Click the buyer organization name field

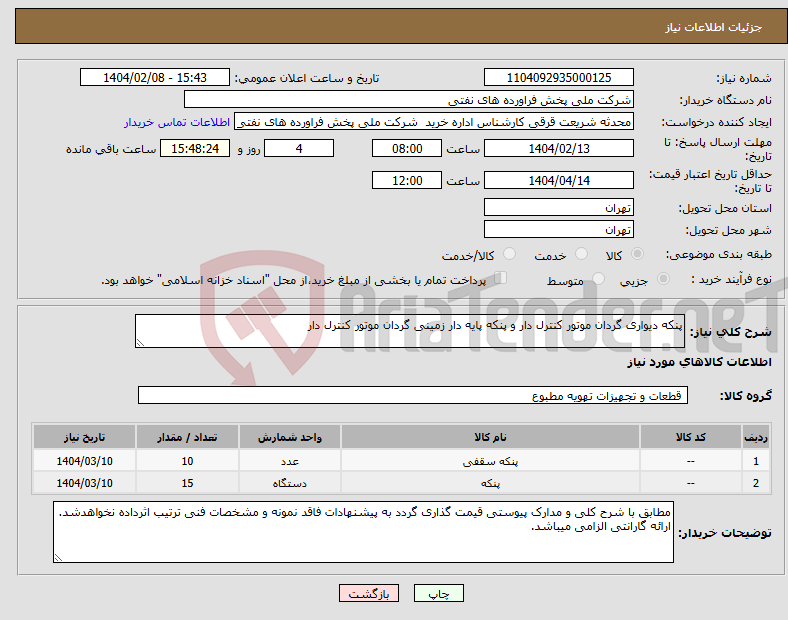tap(409, 99)
